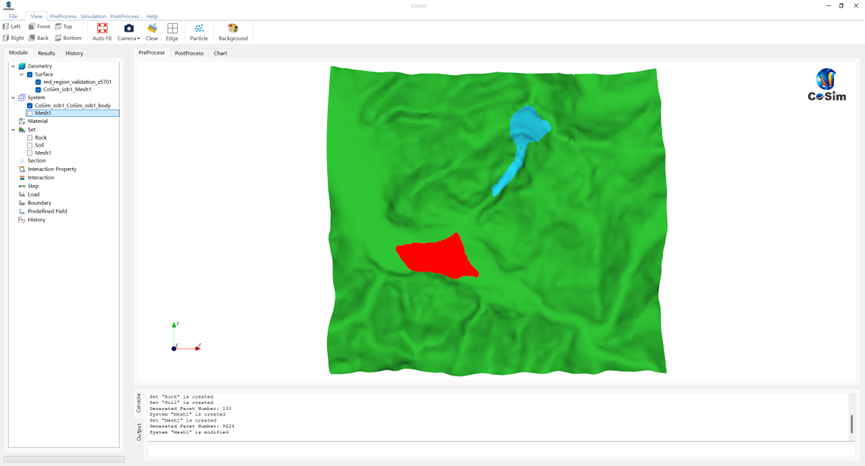Check the Soil set checkbox
Viewport: 865px width, 466px height.
[x=30, y=145]
